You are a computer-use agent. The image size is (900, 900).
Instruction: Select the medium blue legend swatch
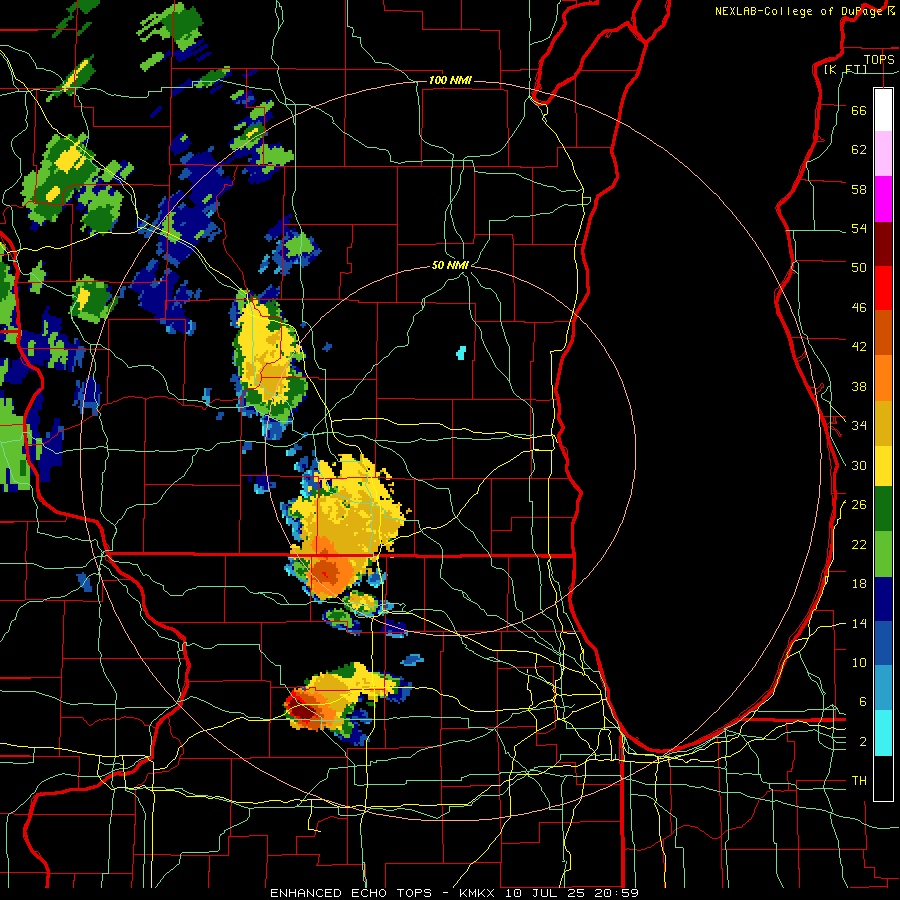tap(883, 644)
